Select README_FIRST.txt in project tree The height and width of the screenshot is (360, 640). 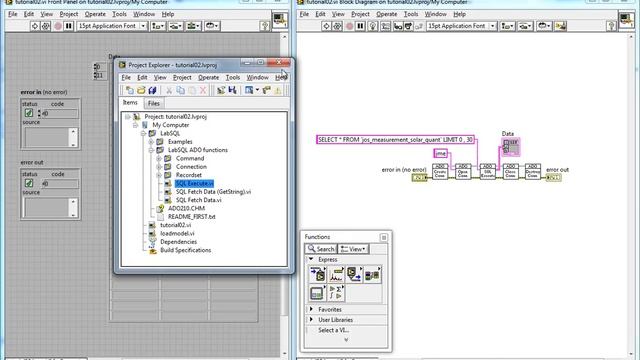tap(191, 217)
